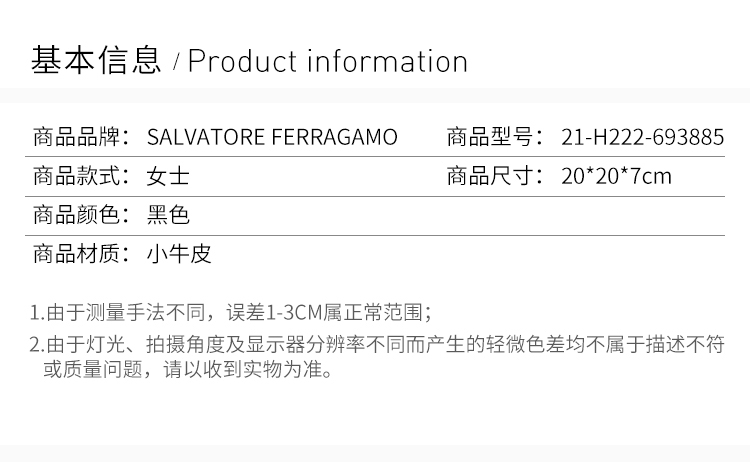The height and width of the screenshot is (462, 750).
Task: Select the 女士 style value
Action: click(168, 176)
